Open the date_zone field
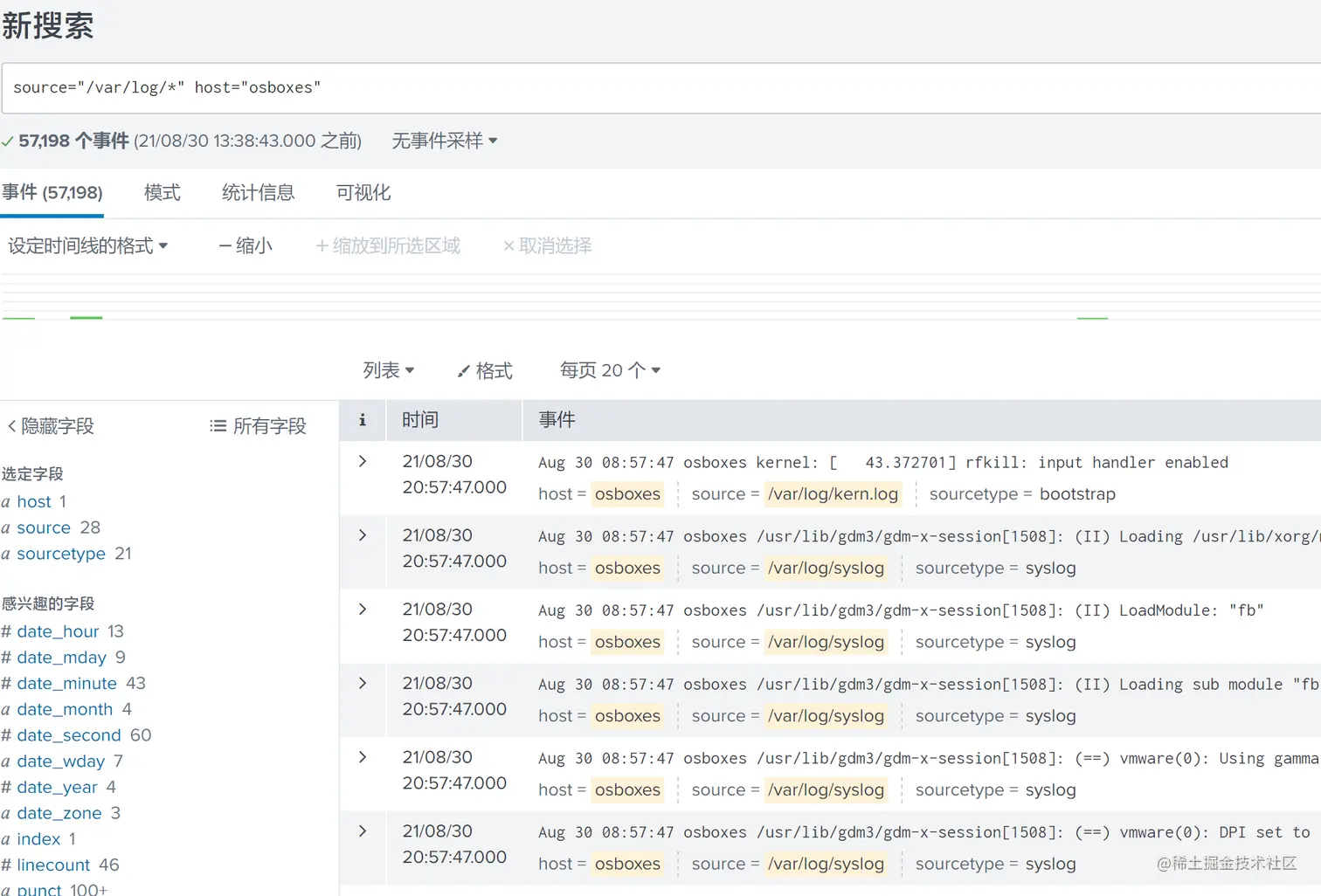Viewport: 1321px width, 896px height. [59, 813]
